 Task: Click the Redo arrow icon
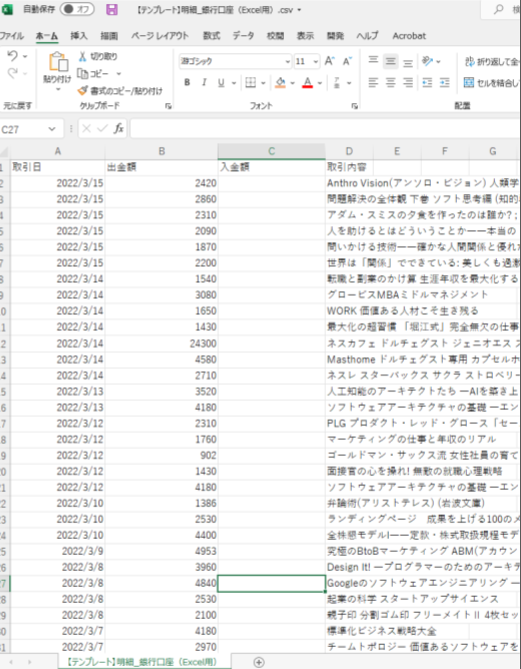(12, 73)
